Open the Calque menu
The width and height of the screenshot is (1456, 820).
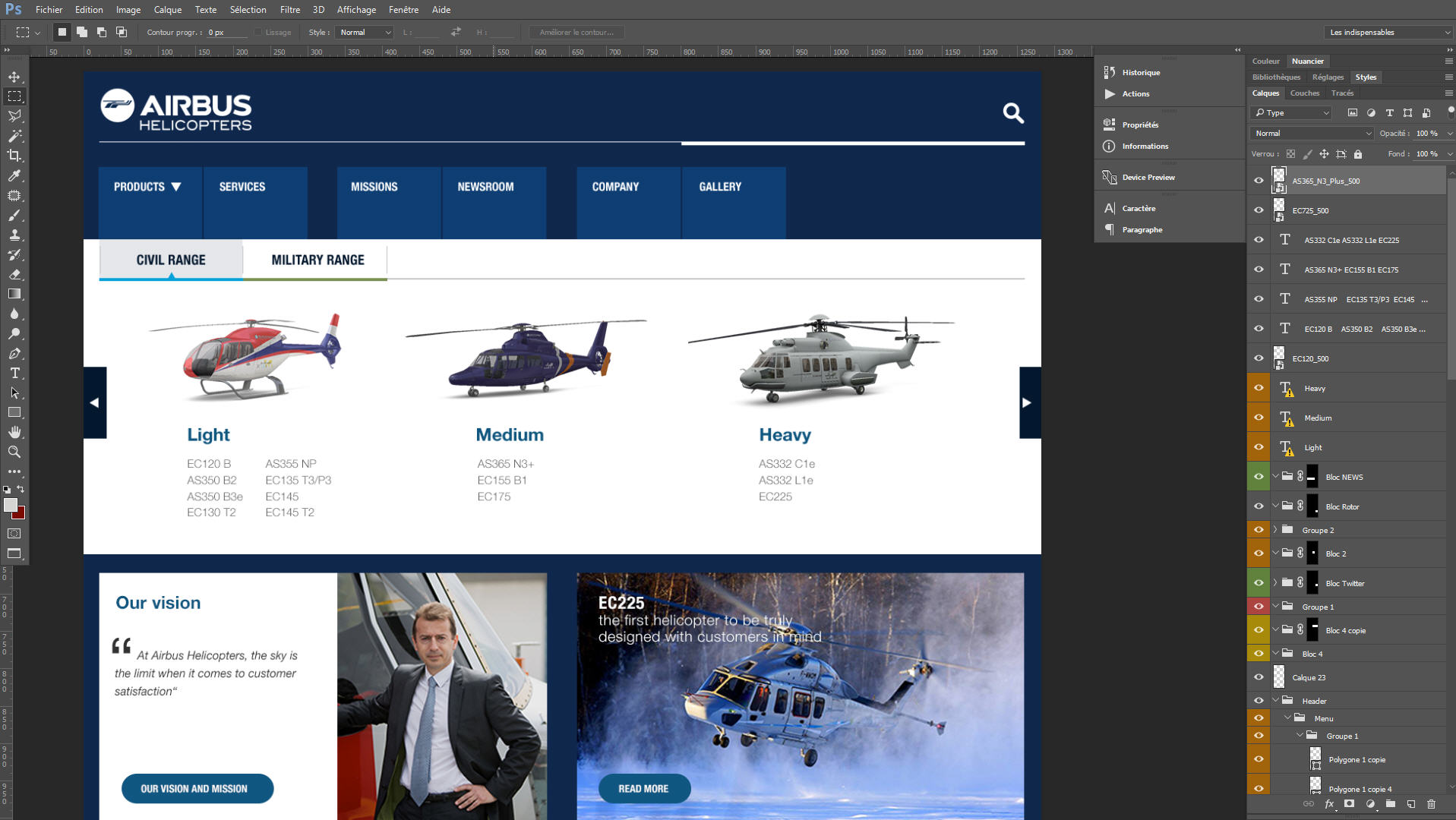167,10
